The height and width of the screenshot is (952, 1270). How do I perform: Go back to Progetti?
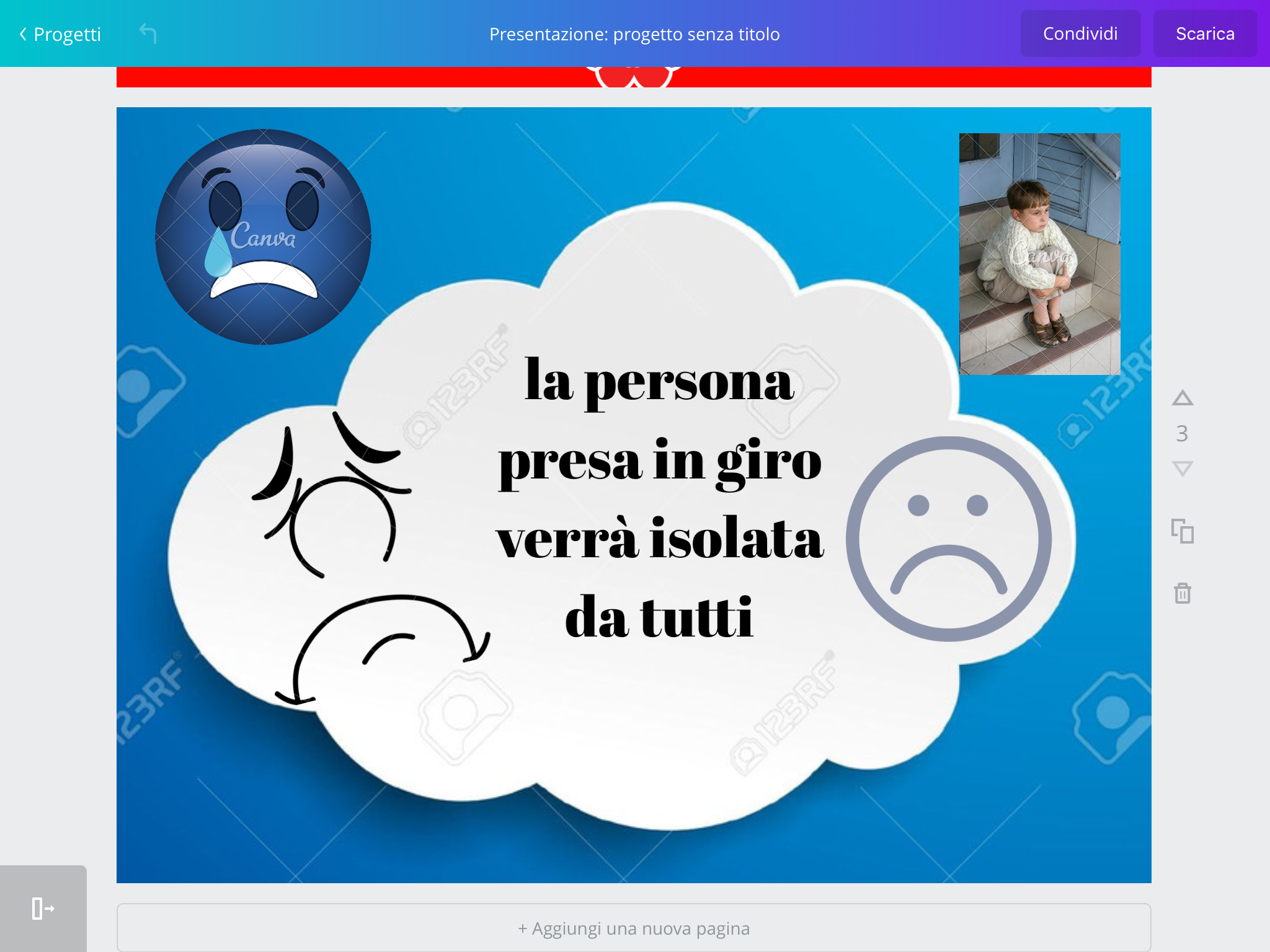[x=60, y=34]
